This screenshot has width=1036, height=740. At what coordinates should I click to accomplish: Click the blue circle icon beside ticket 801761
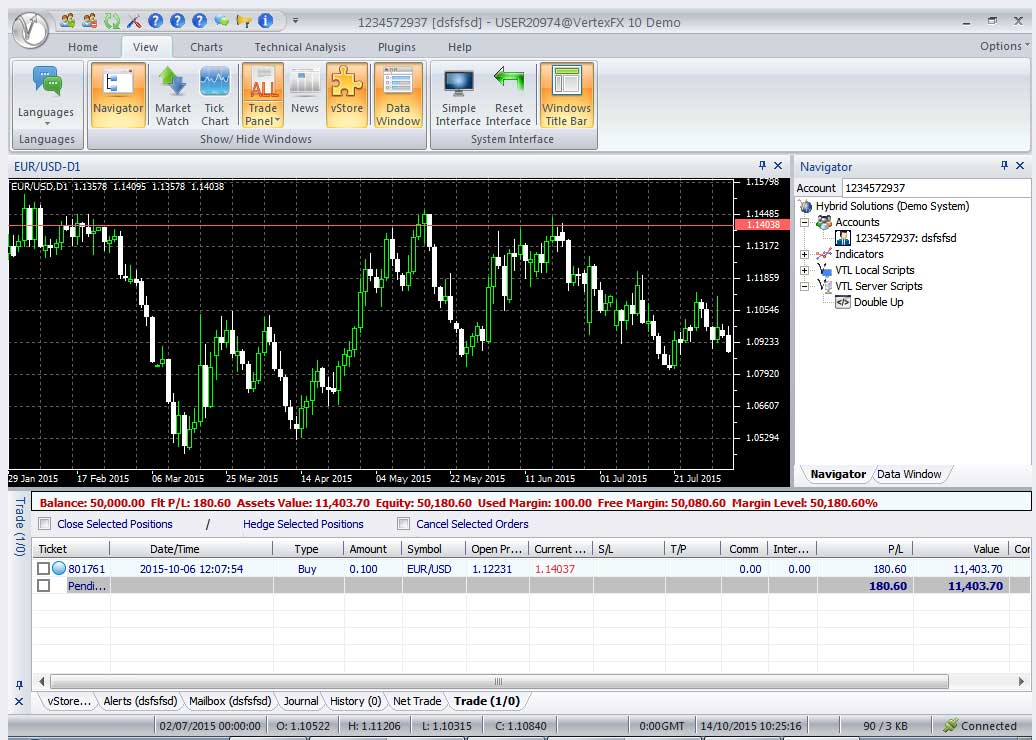pos(59,568)
